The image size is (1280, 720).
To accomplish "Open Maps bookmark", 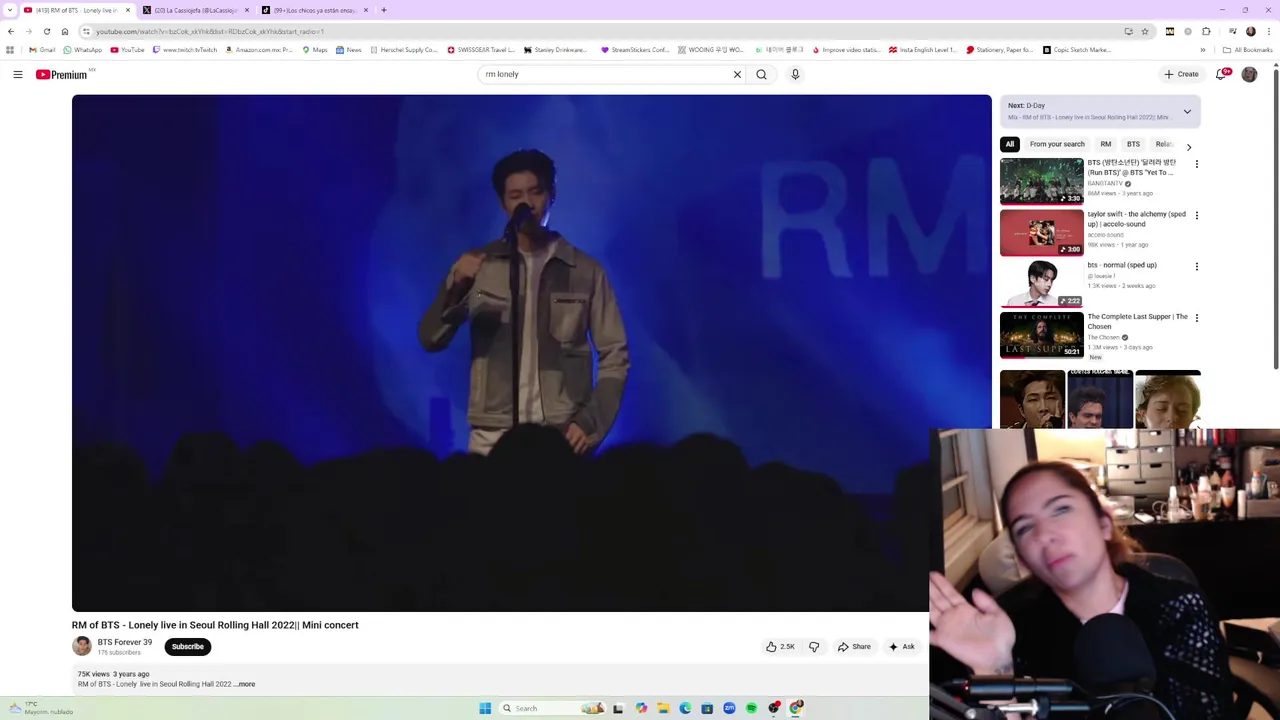I will pyautogui.click(x=315, y=50).
